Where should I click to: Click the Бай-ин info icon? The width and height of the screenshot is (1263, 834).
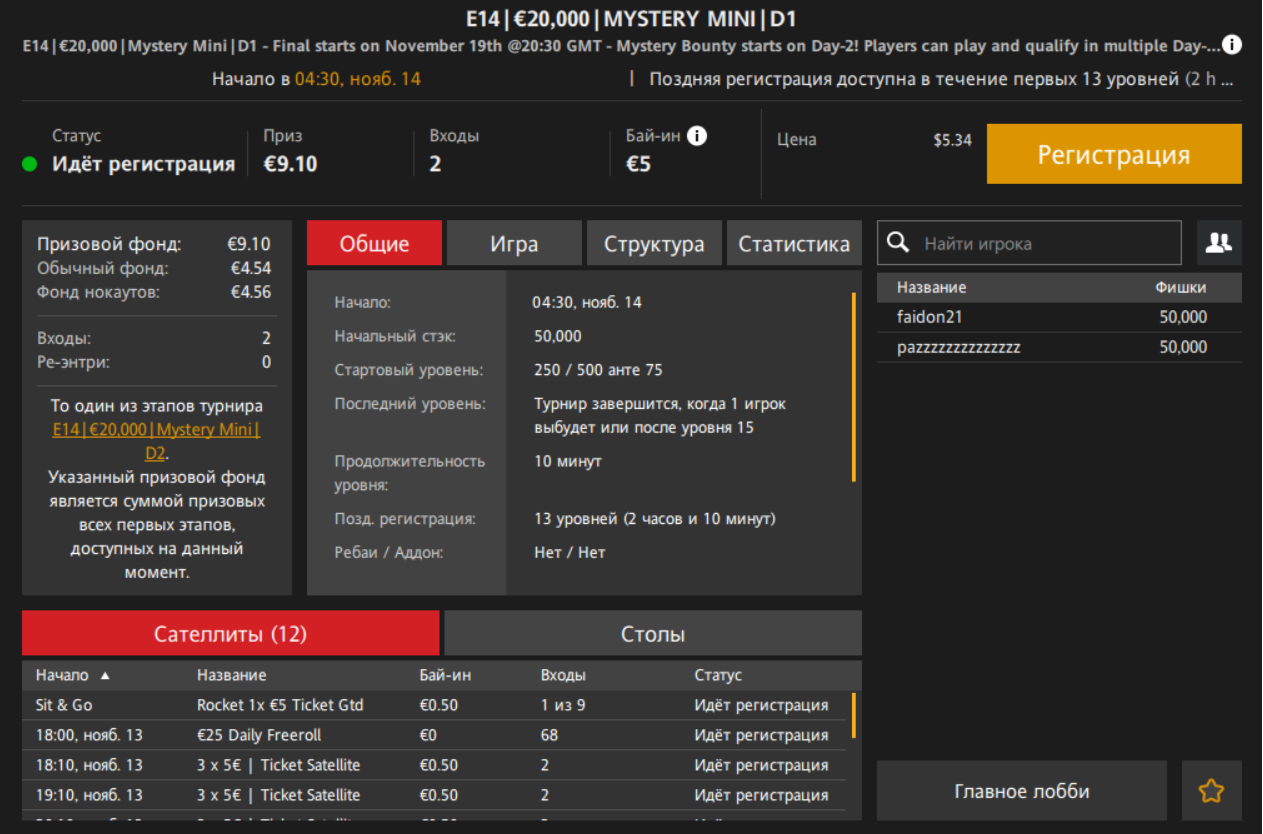click(x=697, y=136)
